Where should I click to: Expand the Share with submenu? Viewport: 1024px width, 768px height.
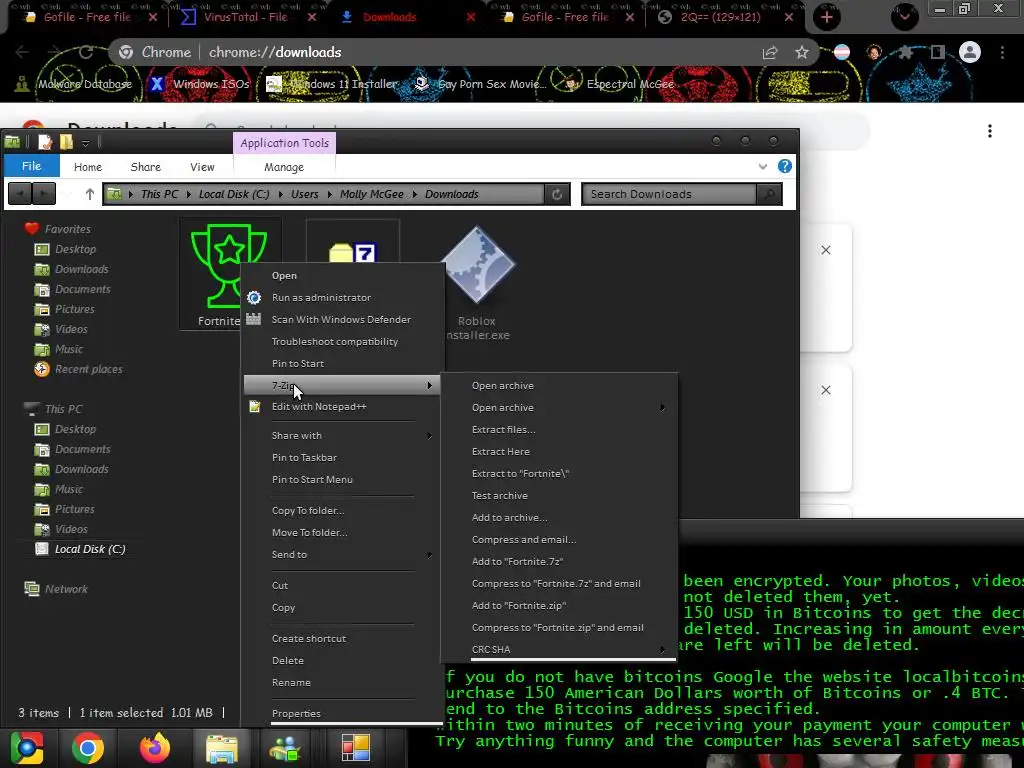point(343,436)
